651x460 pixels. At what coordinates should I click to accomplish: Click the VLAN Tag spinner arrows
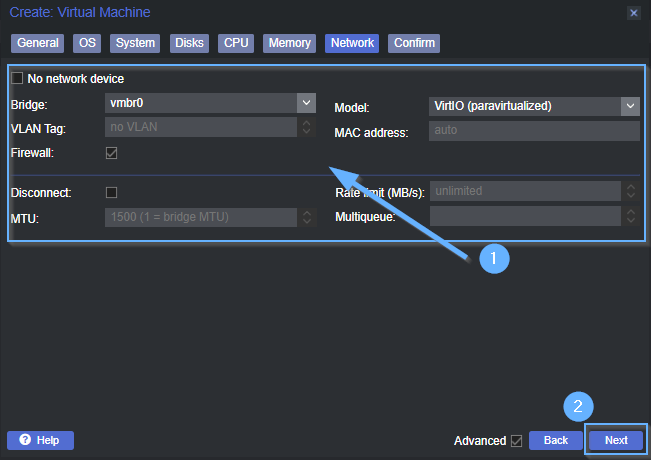click(306, 128)
